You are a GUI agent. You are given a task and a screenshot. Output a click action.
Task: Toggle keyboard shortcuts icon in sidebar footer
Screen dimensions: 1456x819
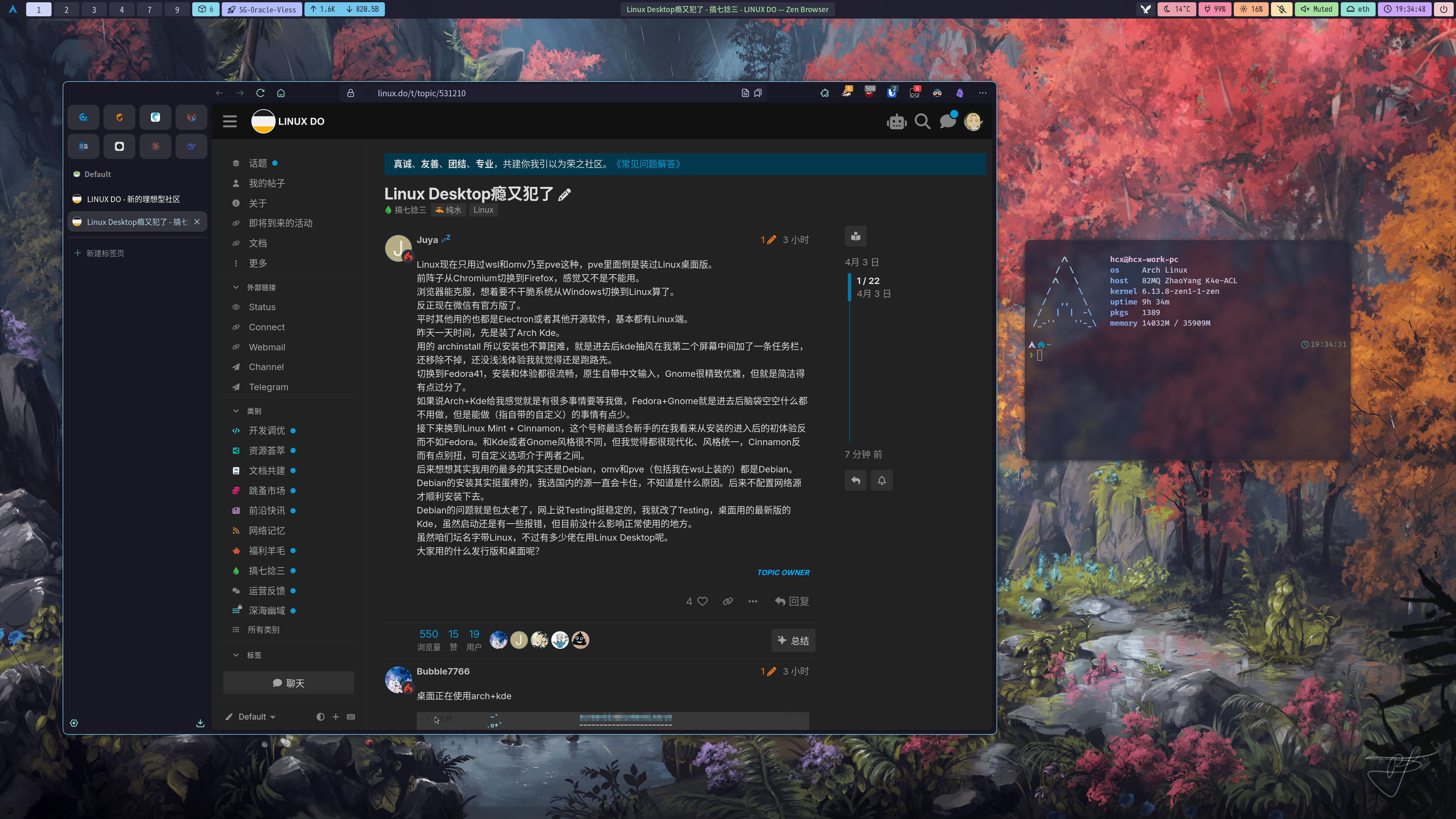click(351, 717)
